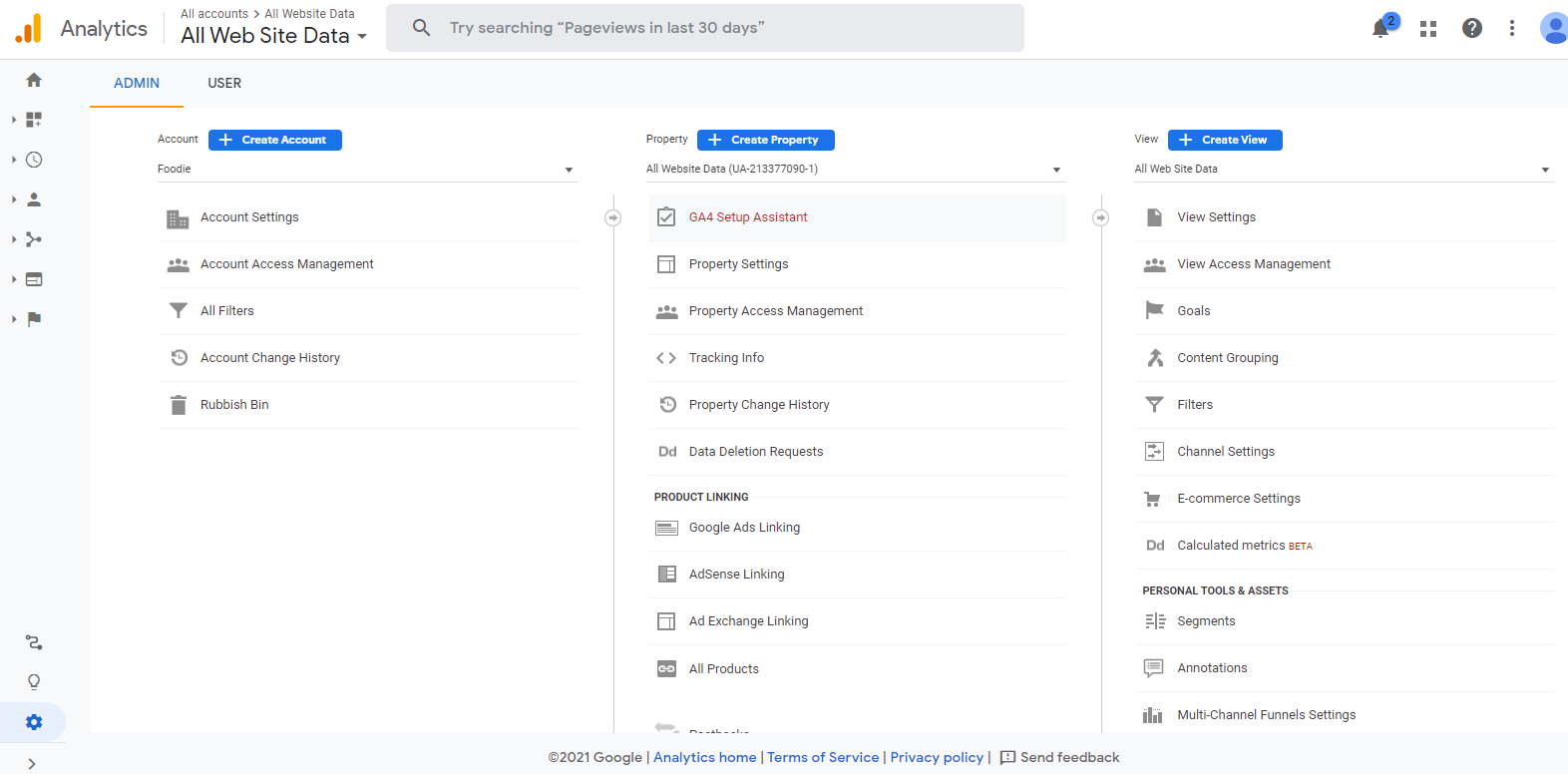Screen dimensions: 1568x774
Task: Click the Segments icon
Action: [x=1155, y=621]
